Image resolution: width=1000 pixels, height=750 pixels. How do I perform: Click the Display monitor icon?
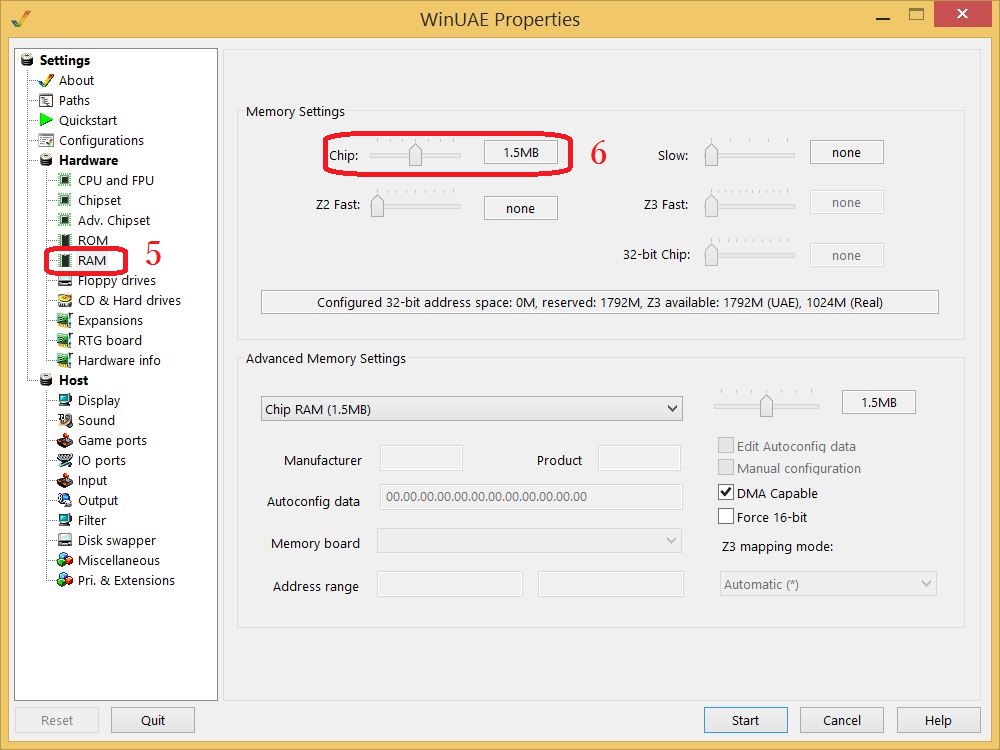64,401
